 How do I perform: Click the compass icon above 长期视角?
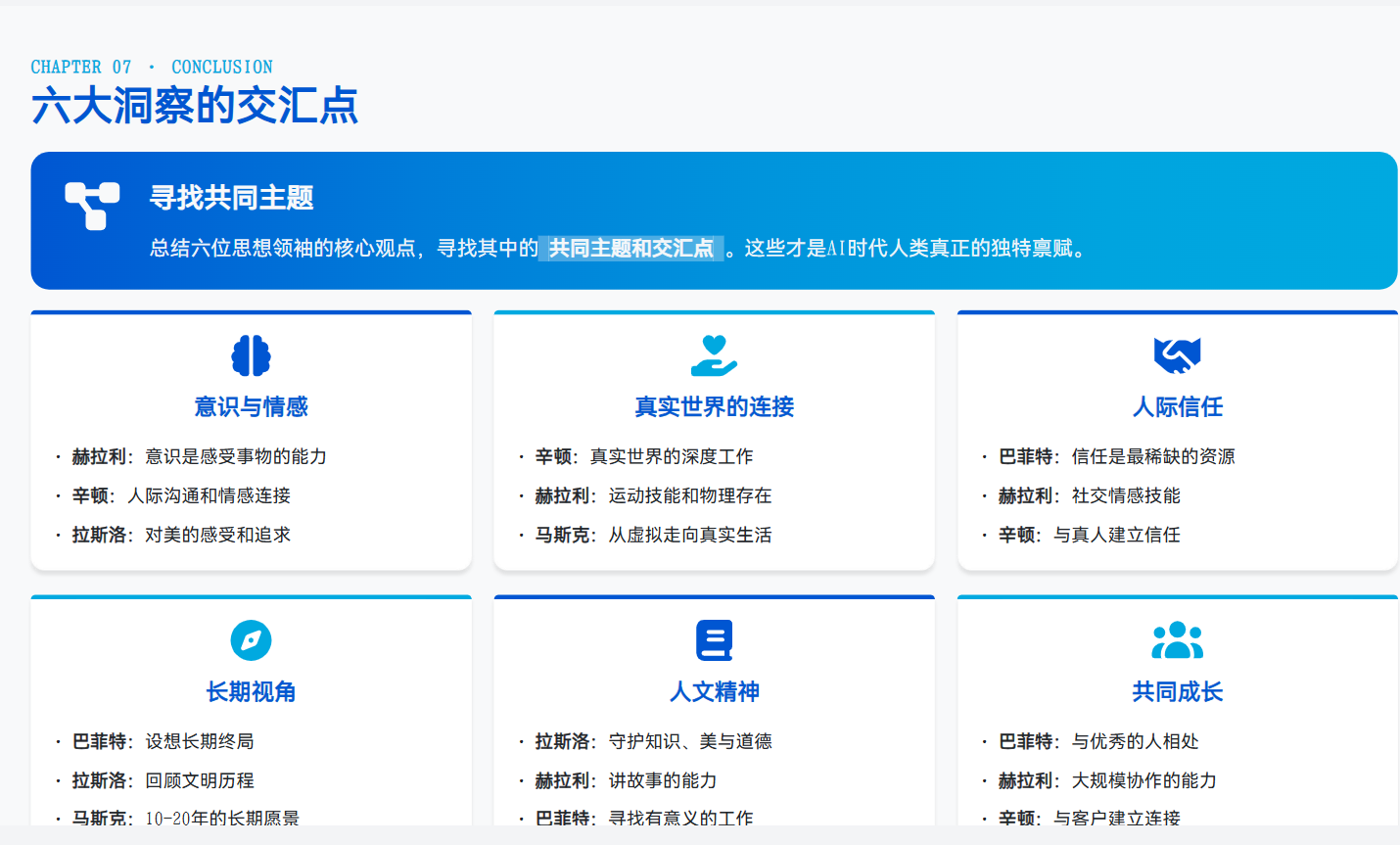(251, 640)
